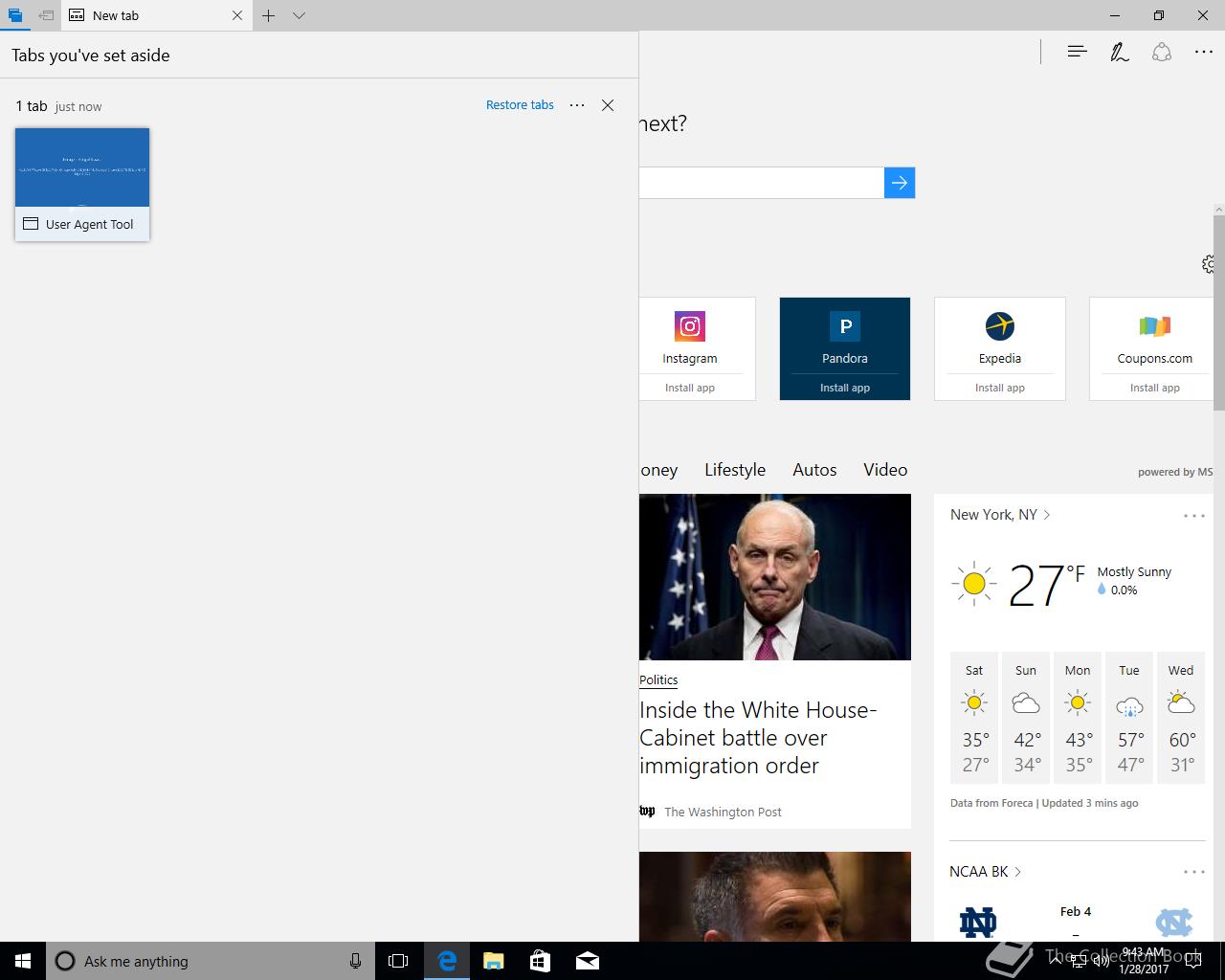Open NCAA BK card more options
Screen dimensions: 1225x980
1194,872
